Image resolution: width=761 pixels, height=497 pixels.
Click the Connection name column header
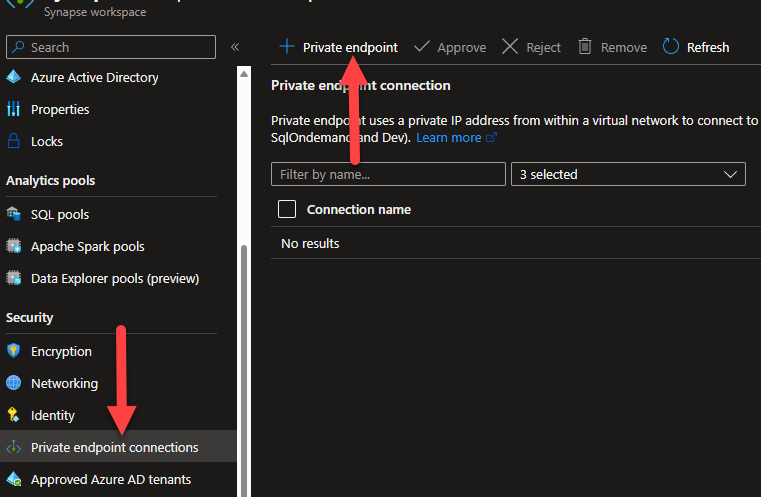point(359,209)
